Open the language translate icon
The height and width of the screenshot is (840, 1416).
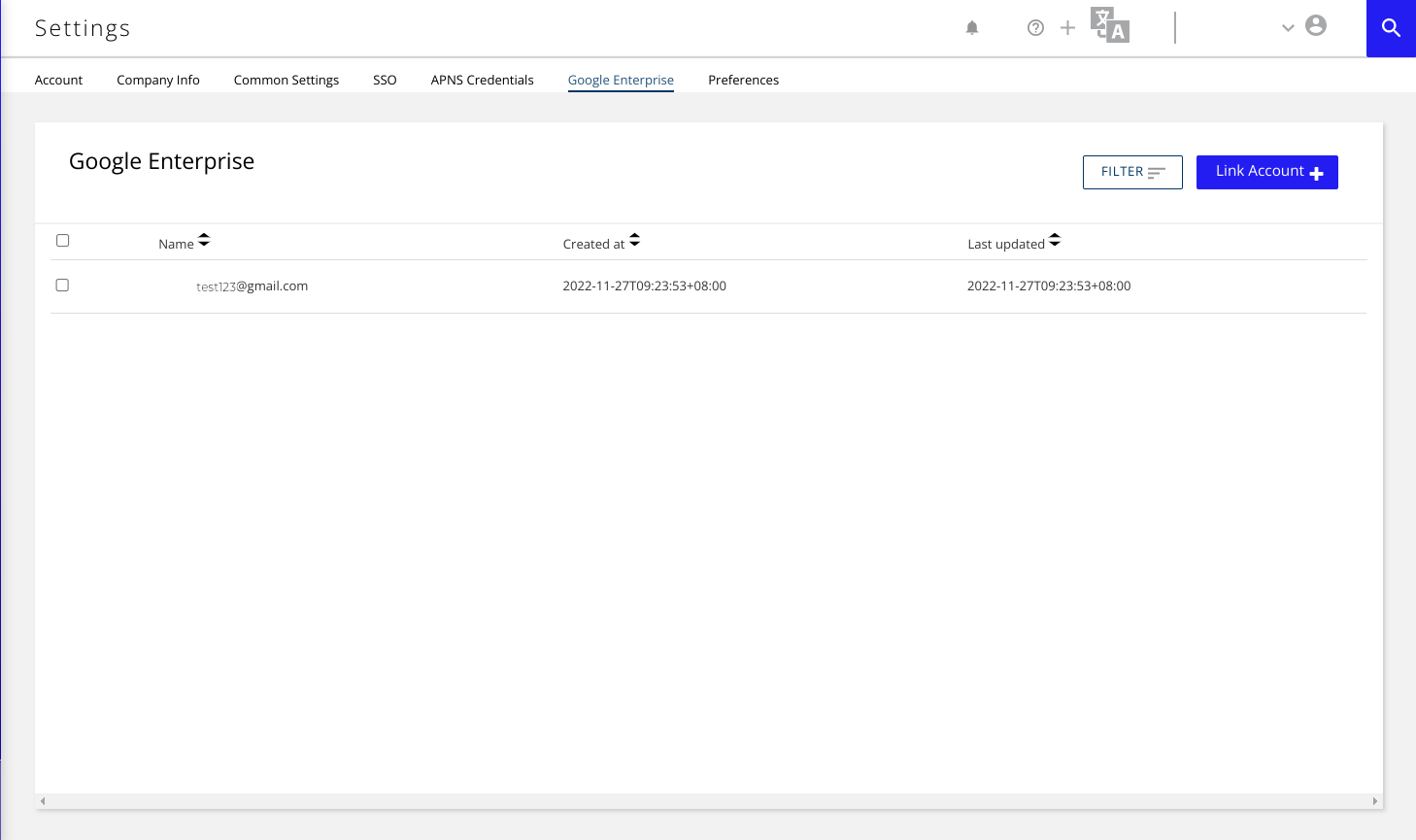click(1110, 25)
